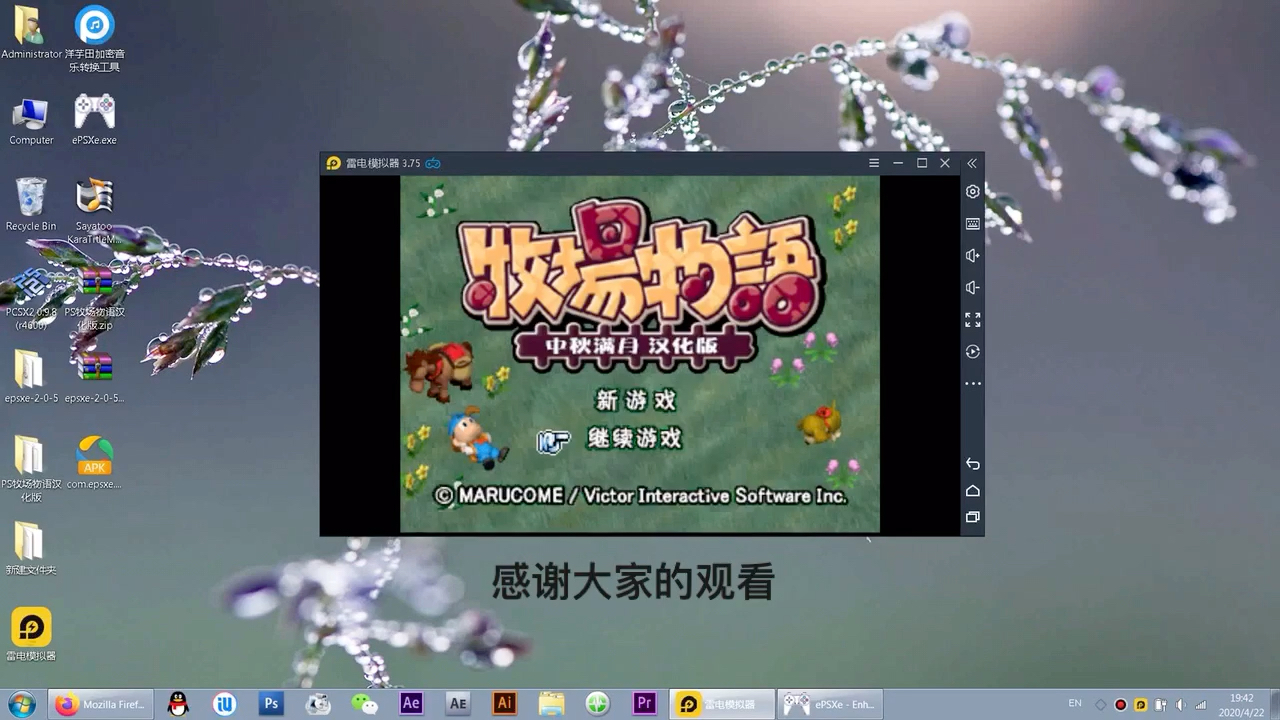1280x720 pixels.
Task: Open purple After Effects taskbar icon
Action: point(411,704)
